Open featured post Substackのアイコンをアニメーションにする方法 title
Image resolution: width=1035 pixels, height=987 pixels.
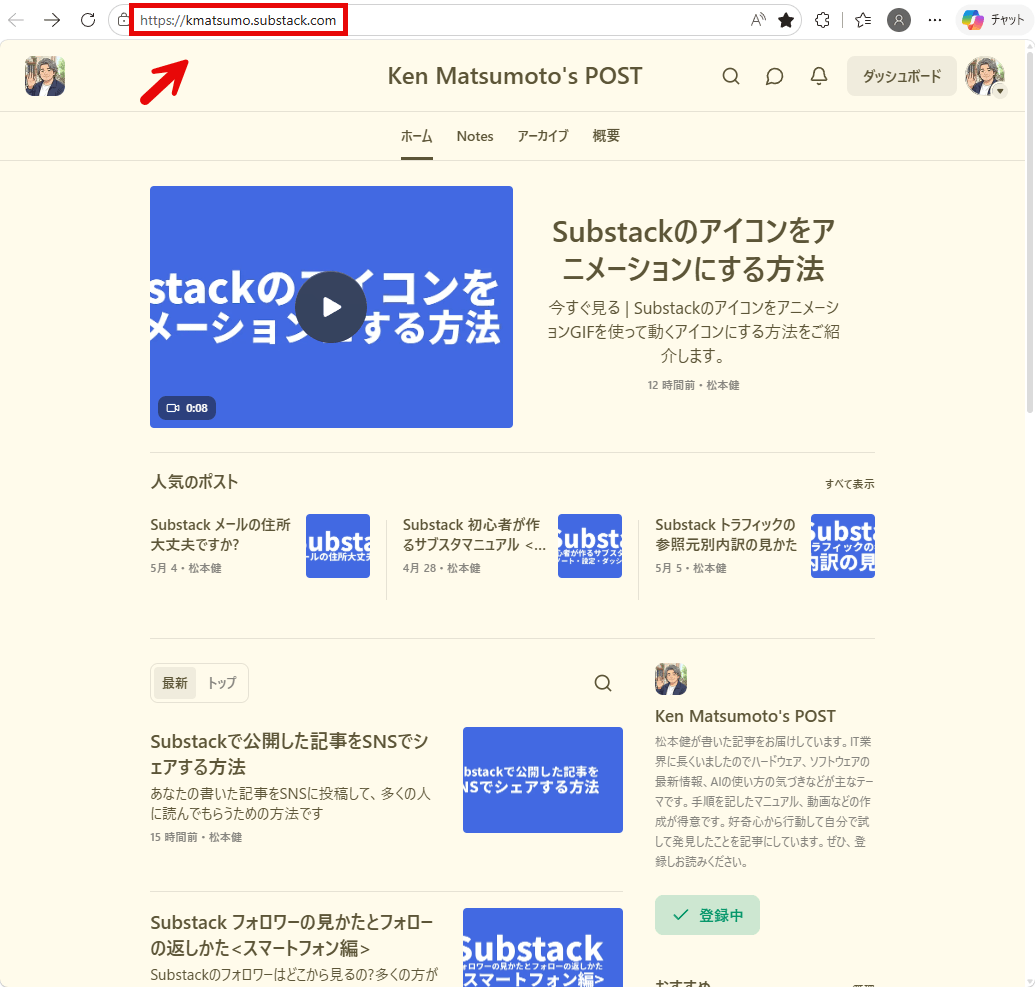point(693,250)
